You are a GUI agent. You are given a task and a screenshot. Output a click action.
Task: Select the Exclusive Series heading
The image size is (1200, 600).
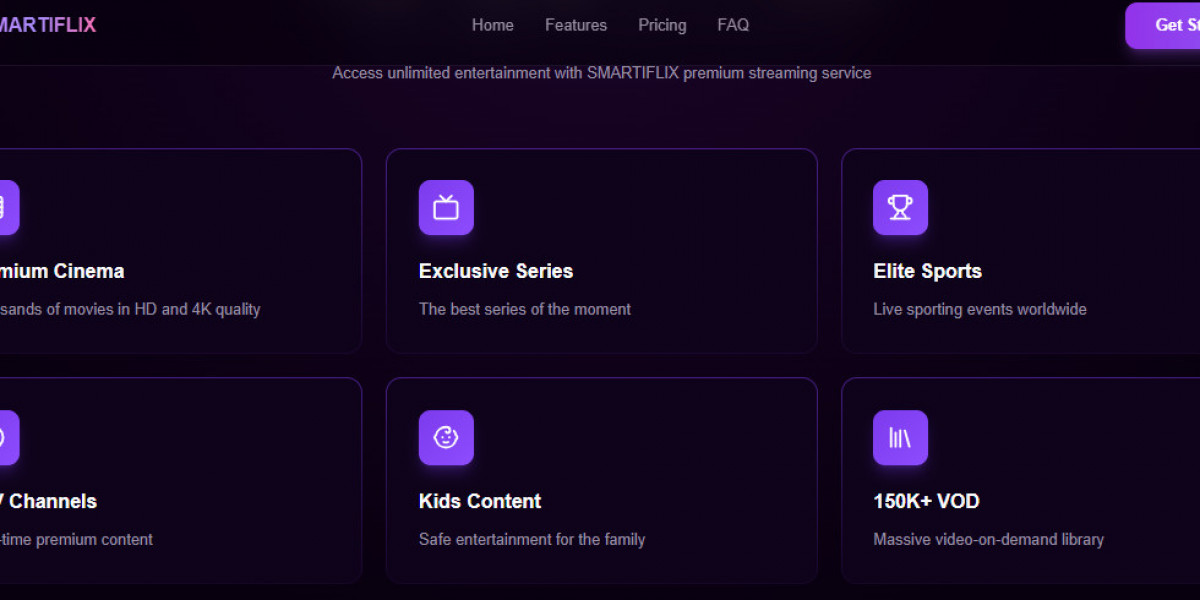click(x=496, y=271)
